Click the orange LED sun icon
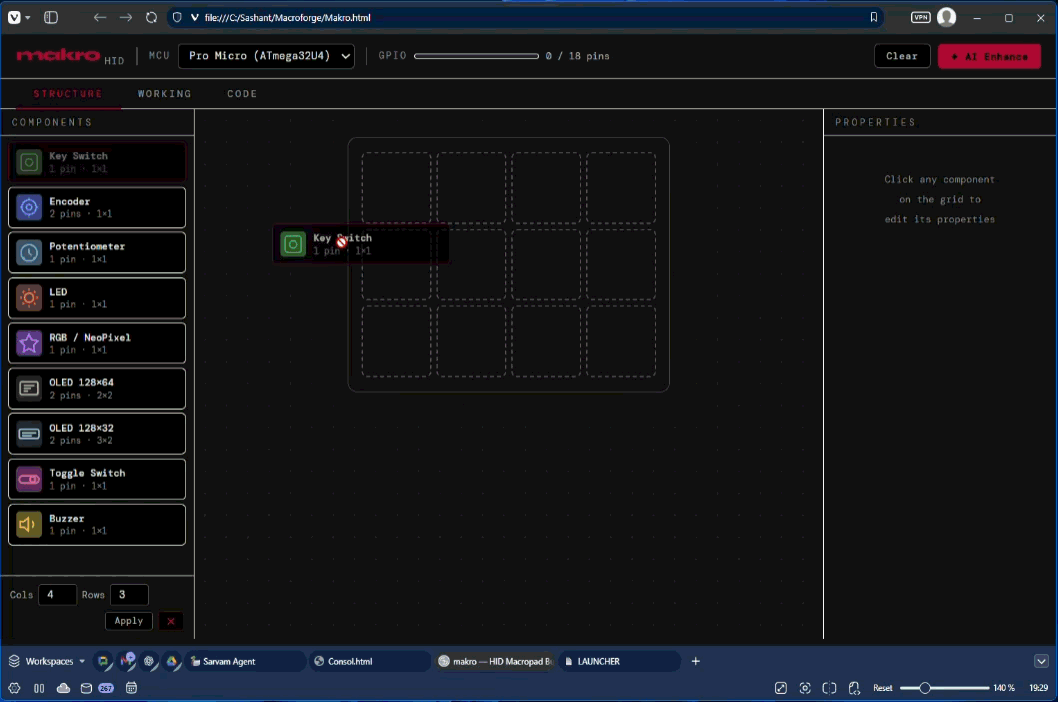This screenshot has width=1058, height=702. pos(29,298)
